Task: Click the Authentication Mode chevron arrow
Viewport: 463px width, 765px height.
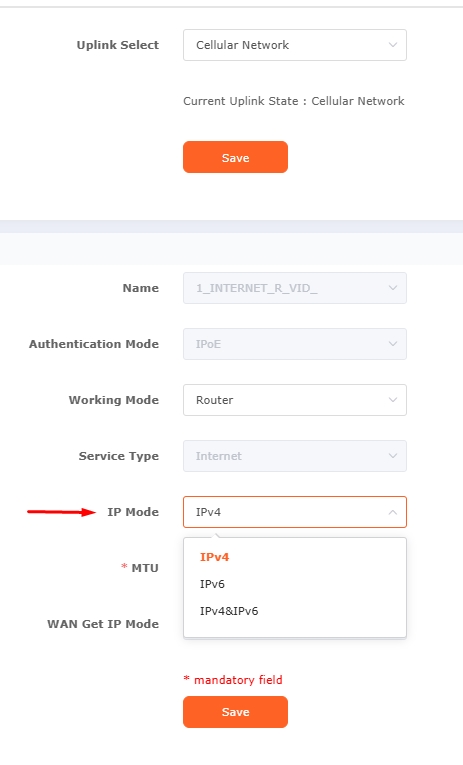Action: click(392, 344)
